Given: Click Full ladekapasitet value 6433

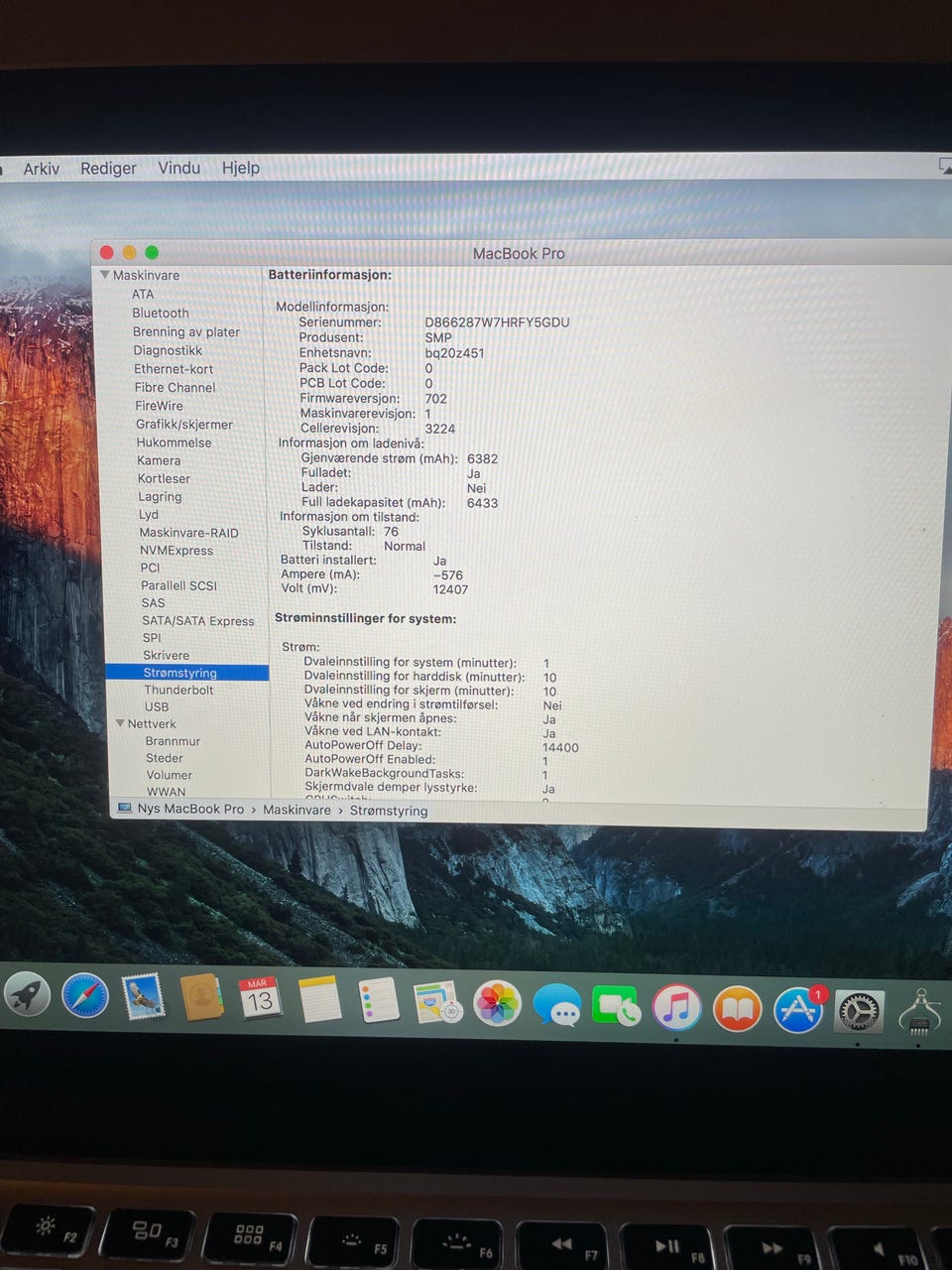Looking at the screenshot, I should click(482, 503).
